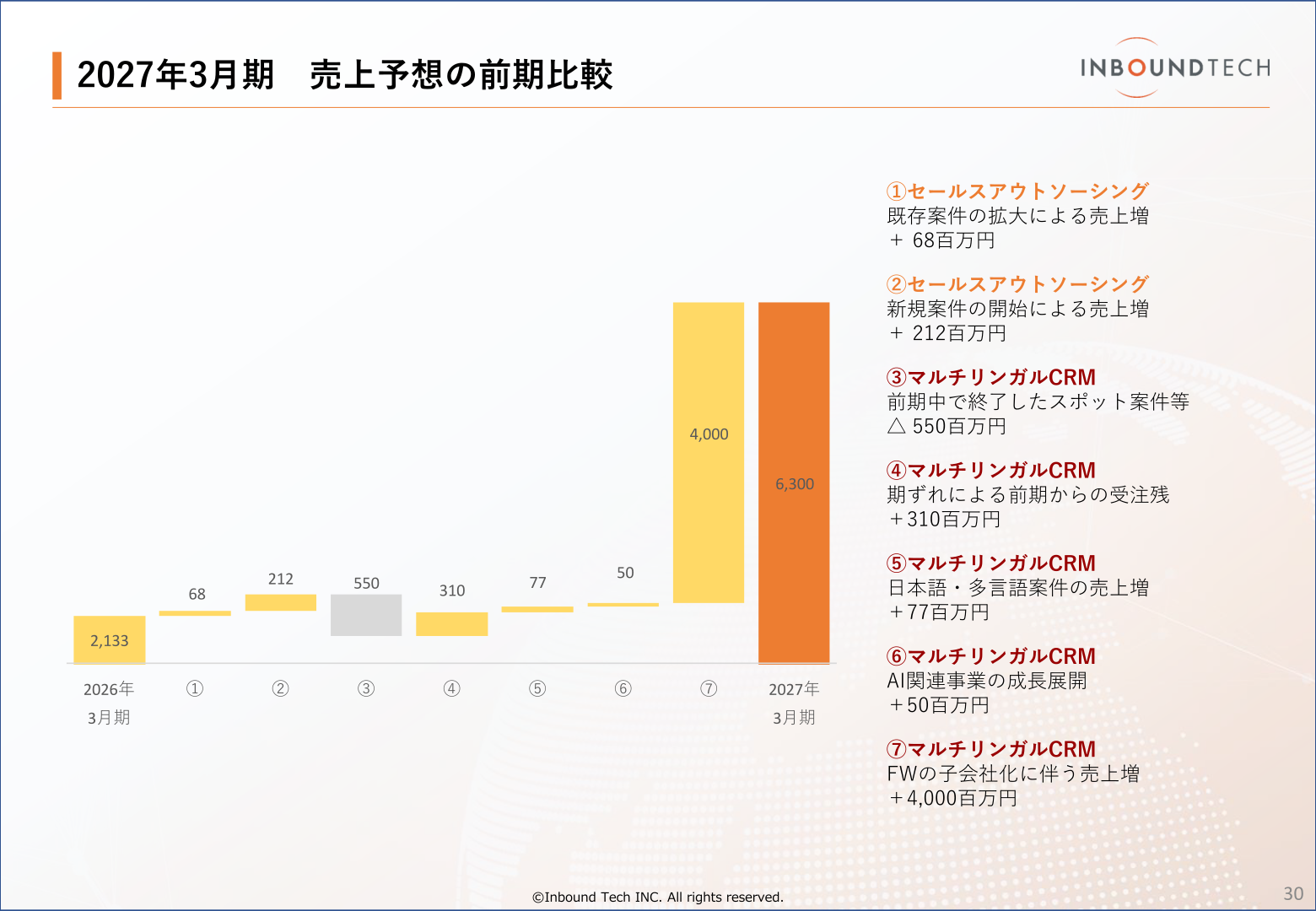Click the gray bar labeled 550
This screenshot has width=1316, height=911.
(366, 615)
